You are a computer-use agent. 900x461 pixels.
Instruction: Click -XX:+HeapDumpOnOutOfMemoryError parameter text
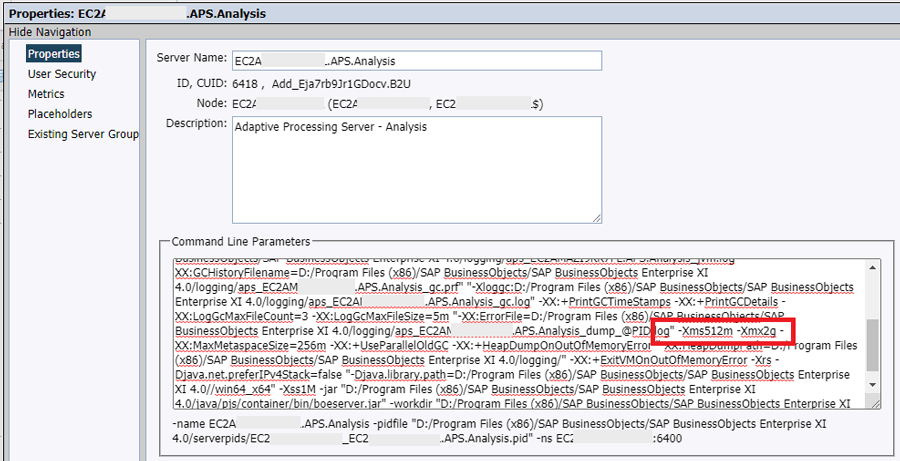[x=552, y=346]
